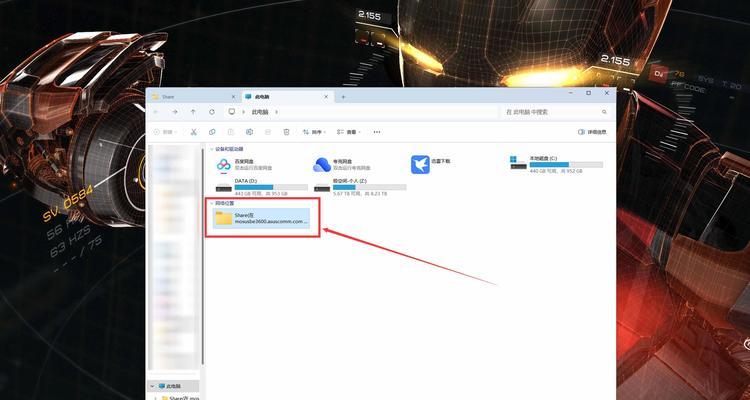Click the navigation pane vertical scrollbar

coord(202,256)
